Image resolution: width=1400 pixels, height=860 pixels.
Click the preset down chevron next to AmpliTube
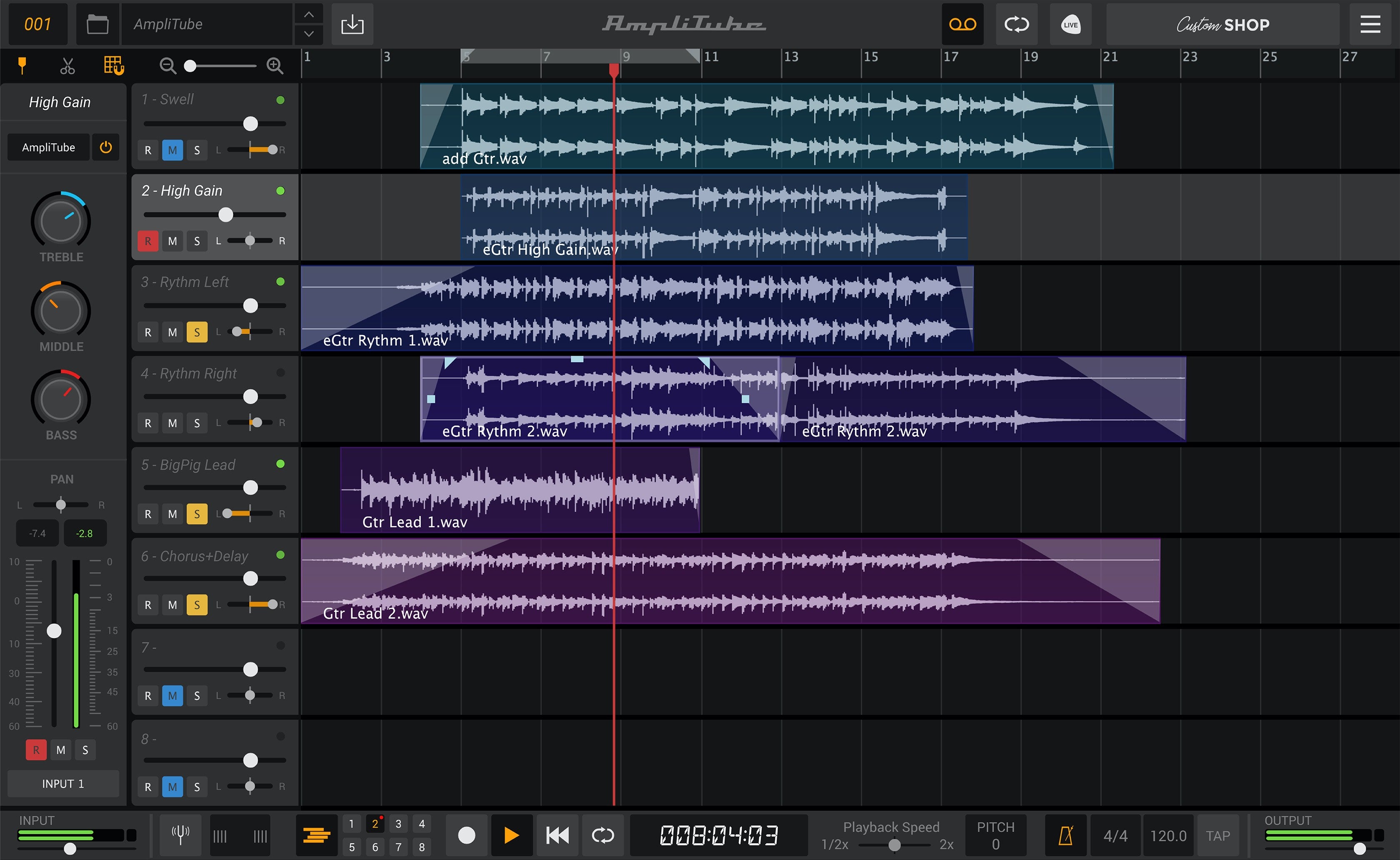click(309, 35)
